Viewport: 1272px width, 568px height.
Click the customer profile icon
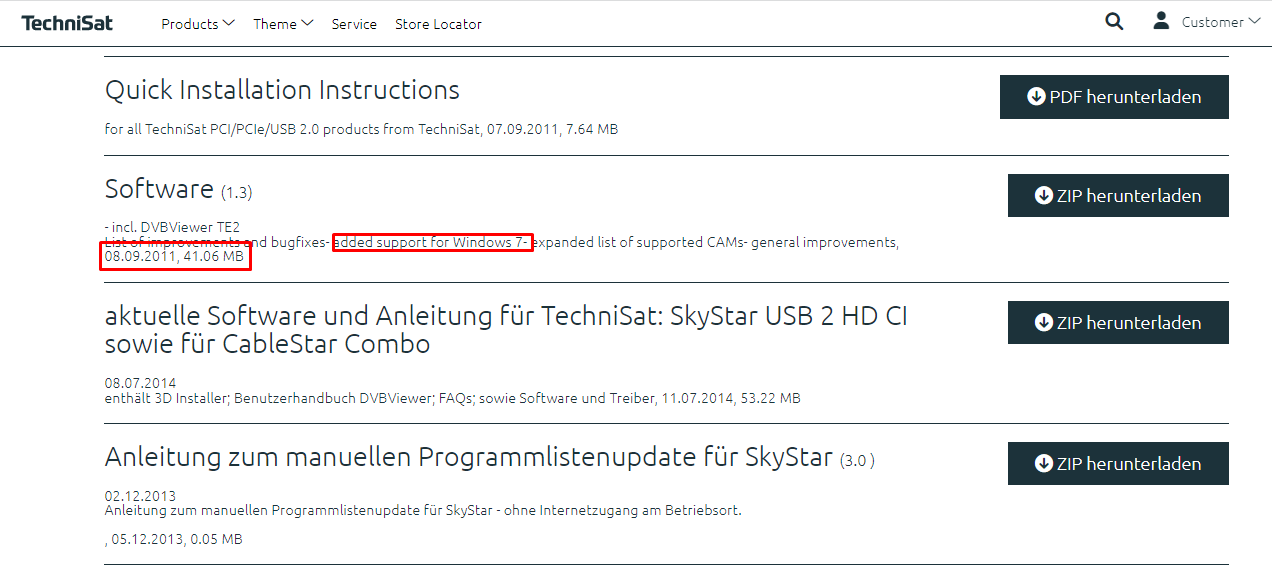pyautogui.click(x=1161, y=21)
